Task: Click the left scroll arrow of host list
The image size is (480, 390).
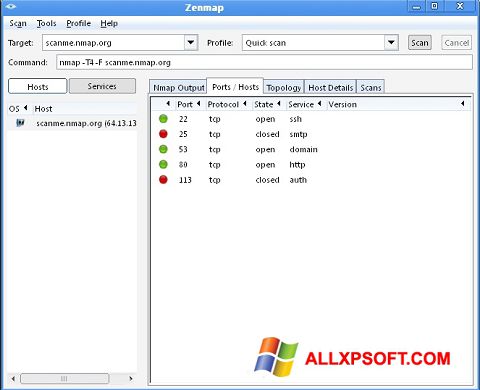Action: pyautogui.click(x=13, y=378)
